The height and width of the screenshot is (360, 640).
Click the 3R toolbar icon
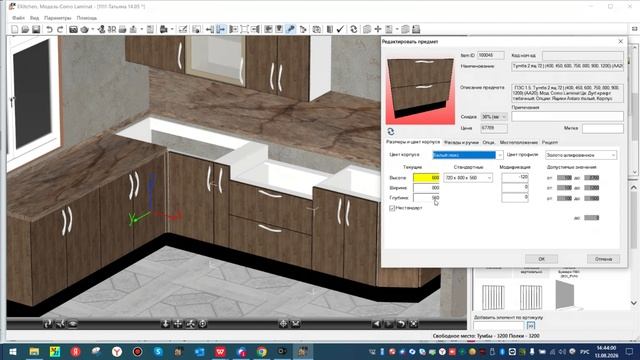[x=112, y=29]
